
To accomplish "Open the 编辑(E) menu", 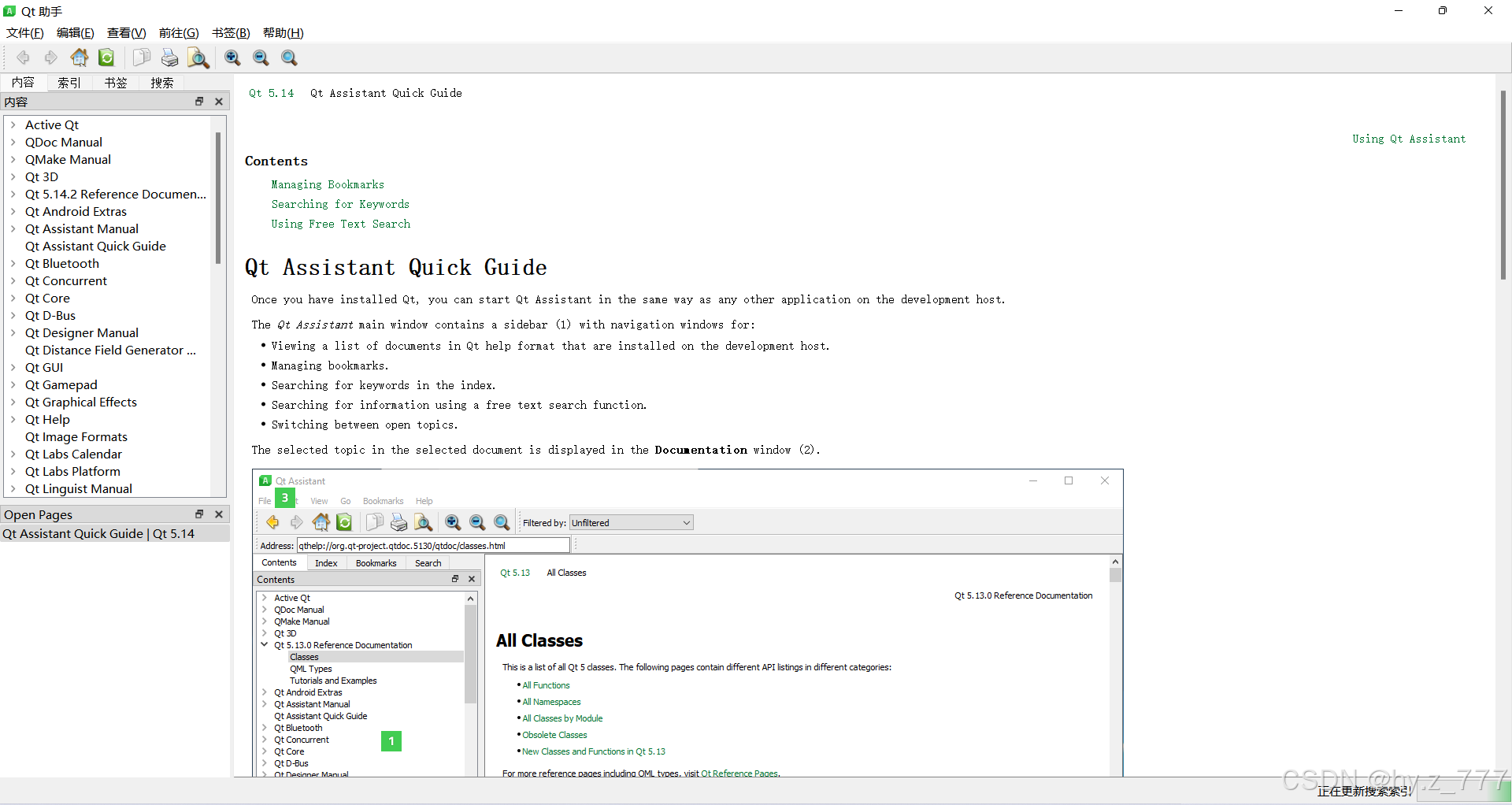I will pyautogui.click(x=76, y=33).
